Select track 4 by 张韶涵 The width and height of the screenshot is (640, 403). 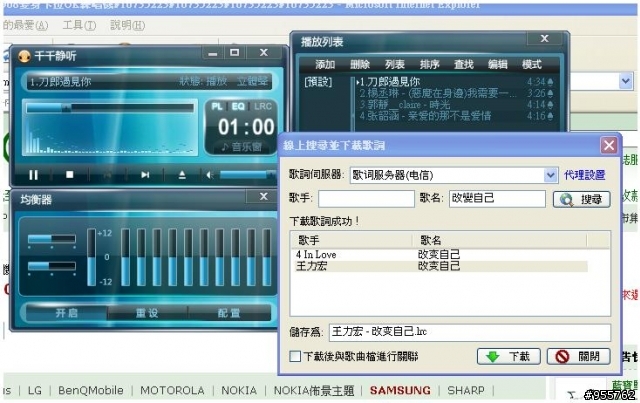click(x=455, y=116)
